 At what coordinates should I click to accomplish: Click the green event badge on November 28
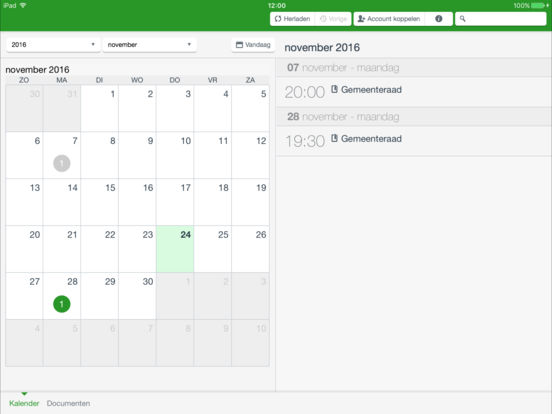[62, 304]
